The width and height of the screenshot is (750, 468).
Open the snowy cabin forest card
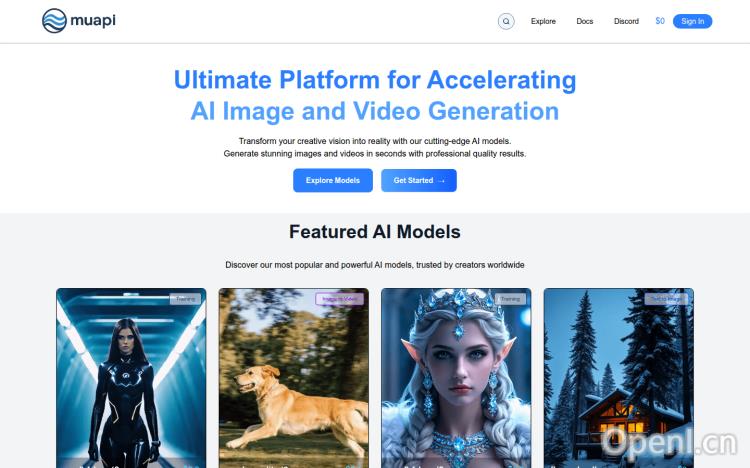[x=619, y=378]
